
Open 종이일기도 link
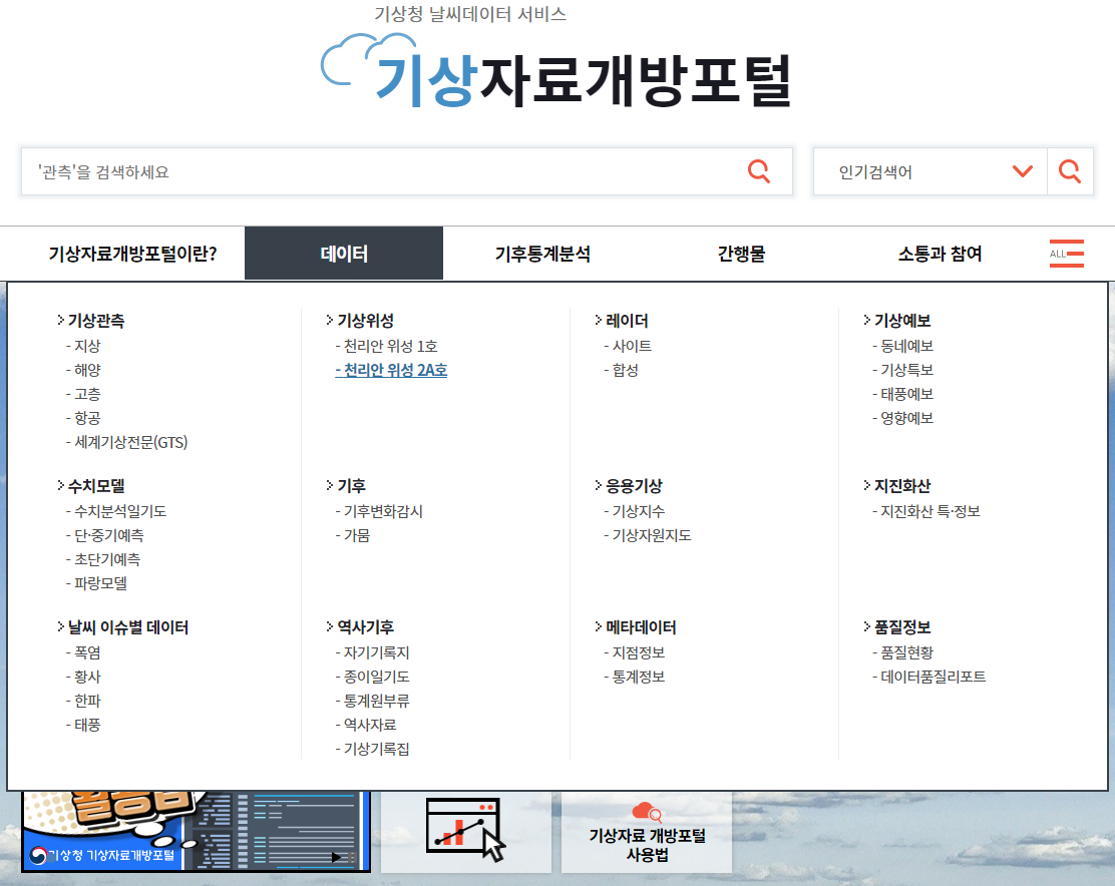click(373, 677)
